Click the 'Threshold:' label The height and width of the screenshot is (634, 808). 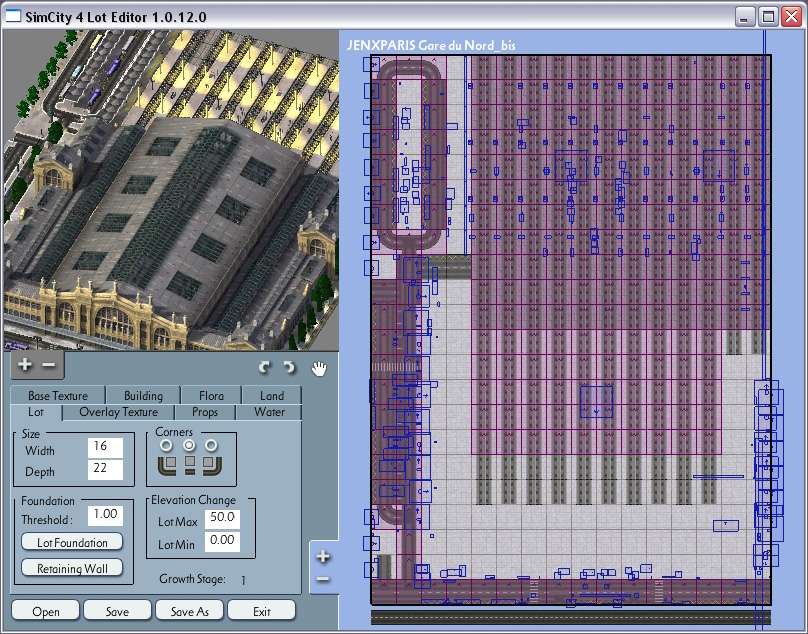46,520
